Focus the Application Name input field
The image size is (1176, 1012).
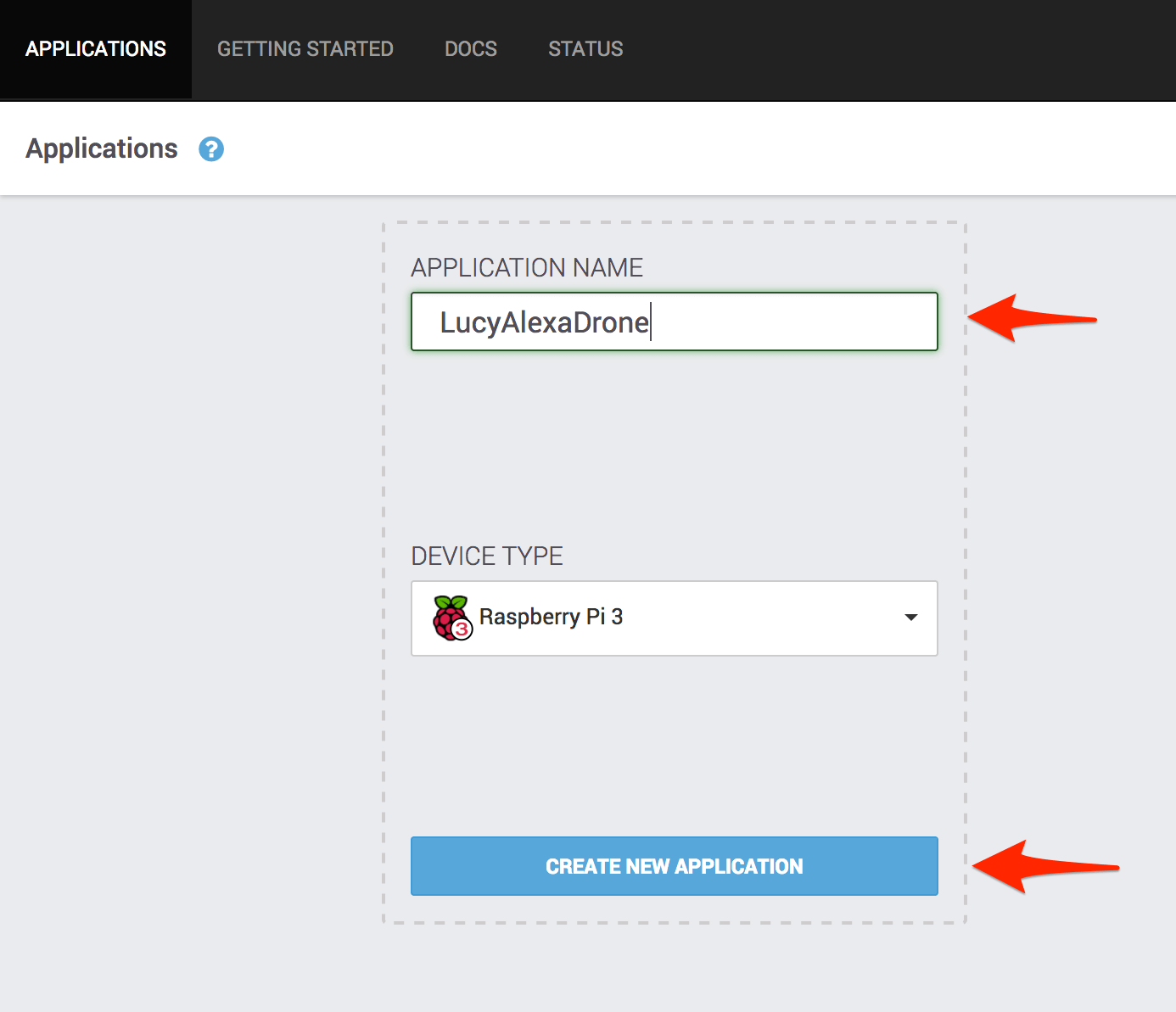(x=789, y=322)
